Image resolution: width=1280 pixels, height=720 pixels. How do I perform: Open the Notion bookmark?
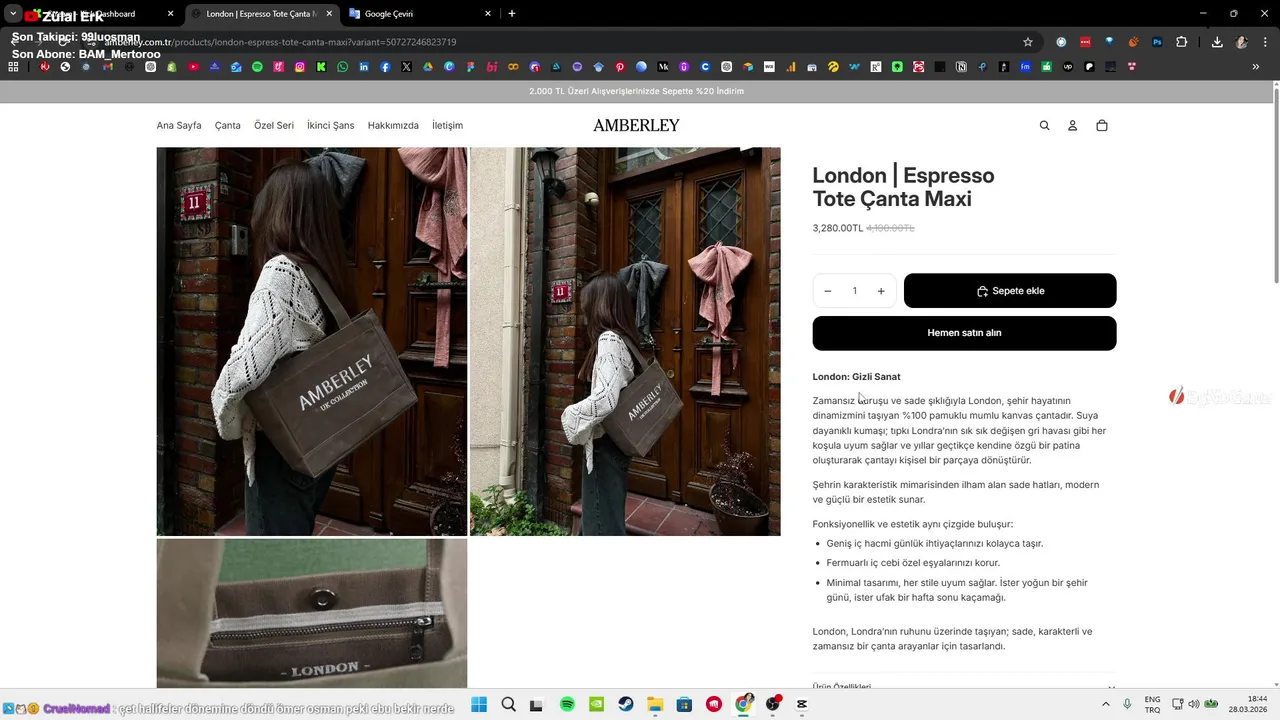coord(961,67)
